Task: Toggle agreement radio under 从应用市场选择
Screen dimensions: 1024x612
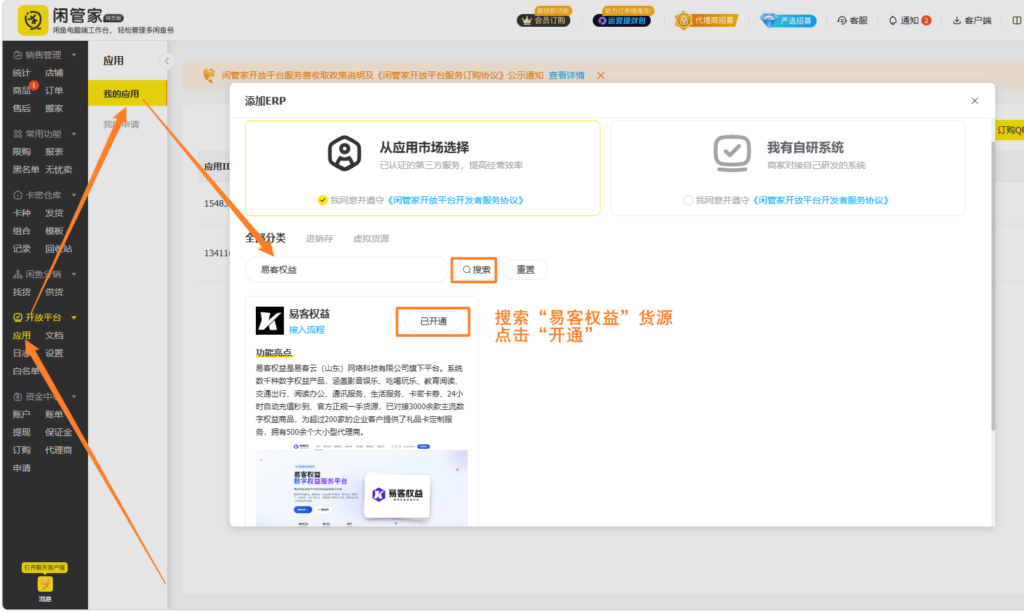Action: (x=323, y=201)
